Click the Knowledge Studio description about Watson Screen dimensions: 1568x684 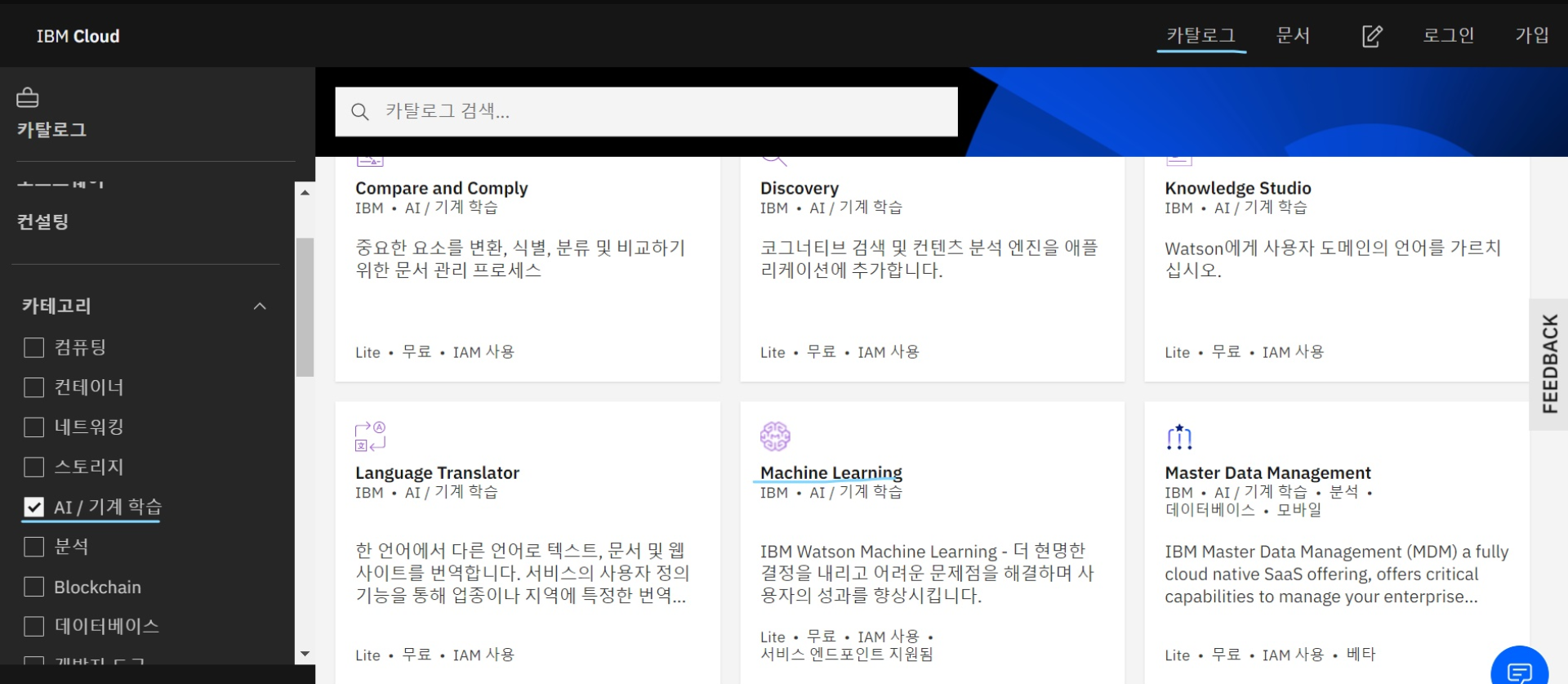[x=1333, y=259]
